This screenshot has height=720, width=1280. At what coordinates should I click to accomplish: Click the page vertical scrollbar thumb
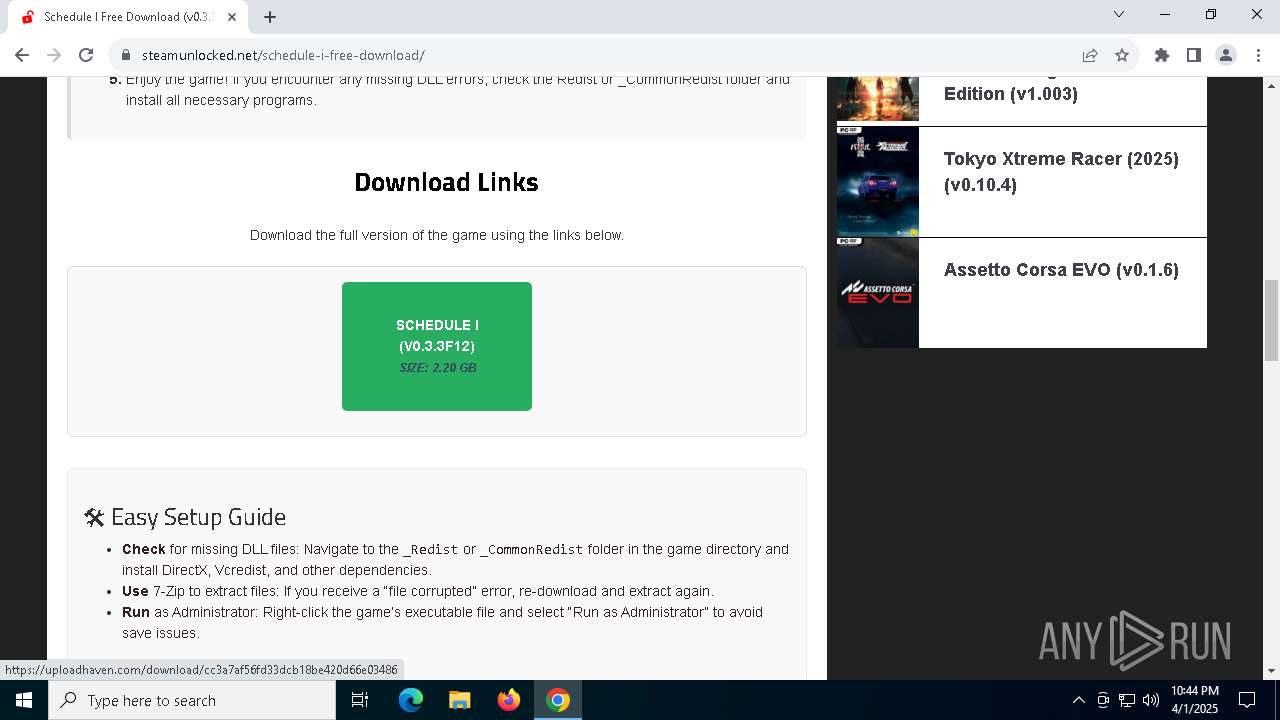(x=1272, y=320)
